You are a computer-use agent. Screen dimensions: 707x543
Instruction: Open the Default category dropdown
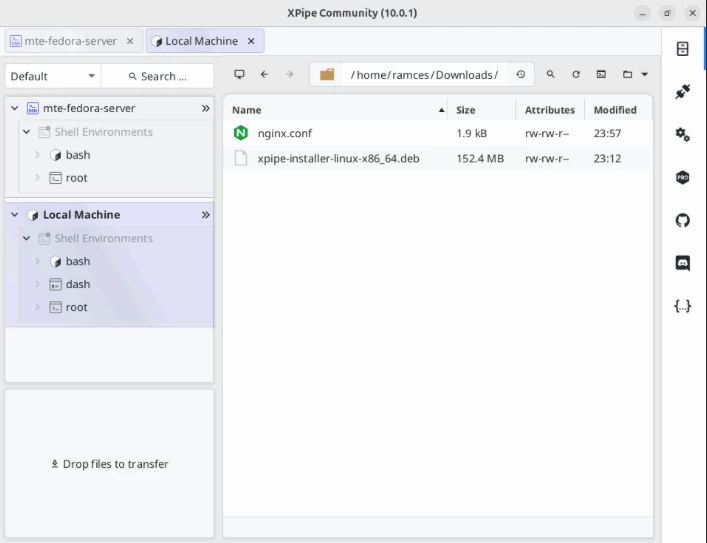(53, 76)
